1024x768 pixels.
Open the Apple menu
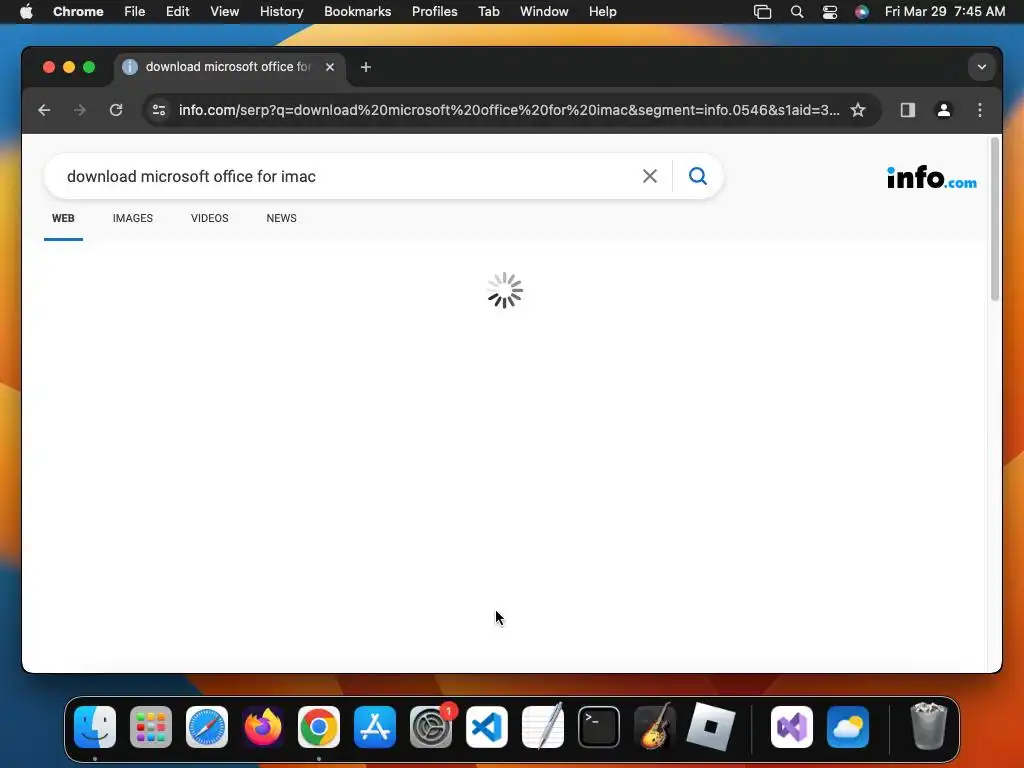tap(26, 12)
